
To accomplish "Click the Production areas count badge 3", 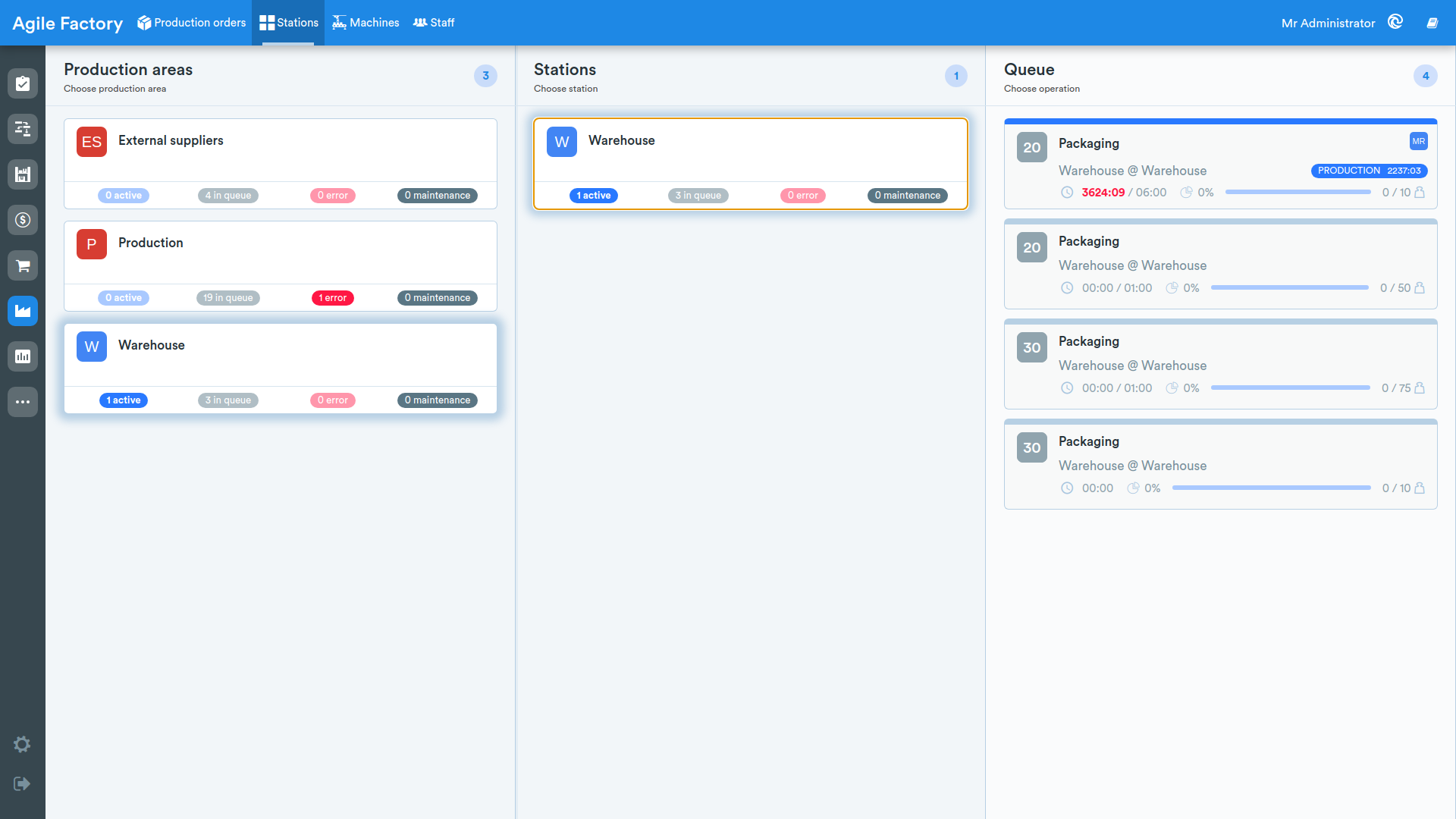I will click(x=485, y=76).
